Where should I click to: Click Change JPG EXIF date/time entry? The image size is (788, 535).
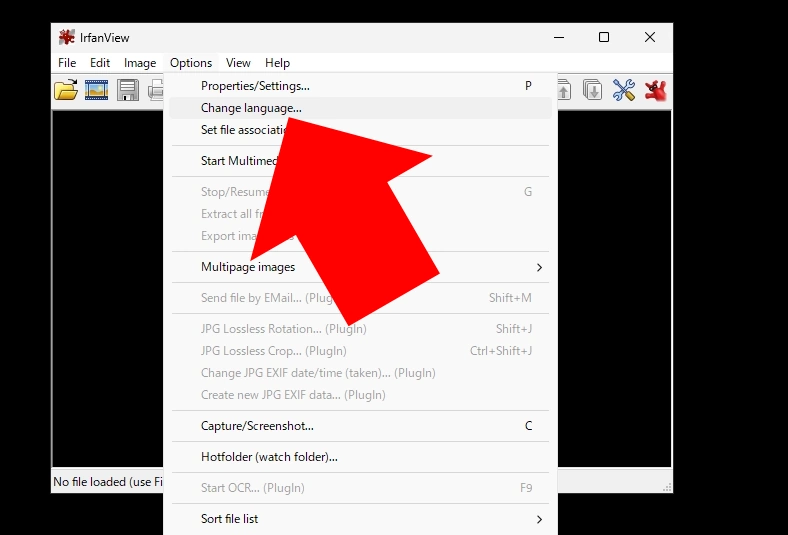coord(360,373)
